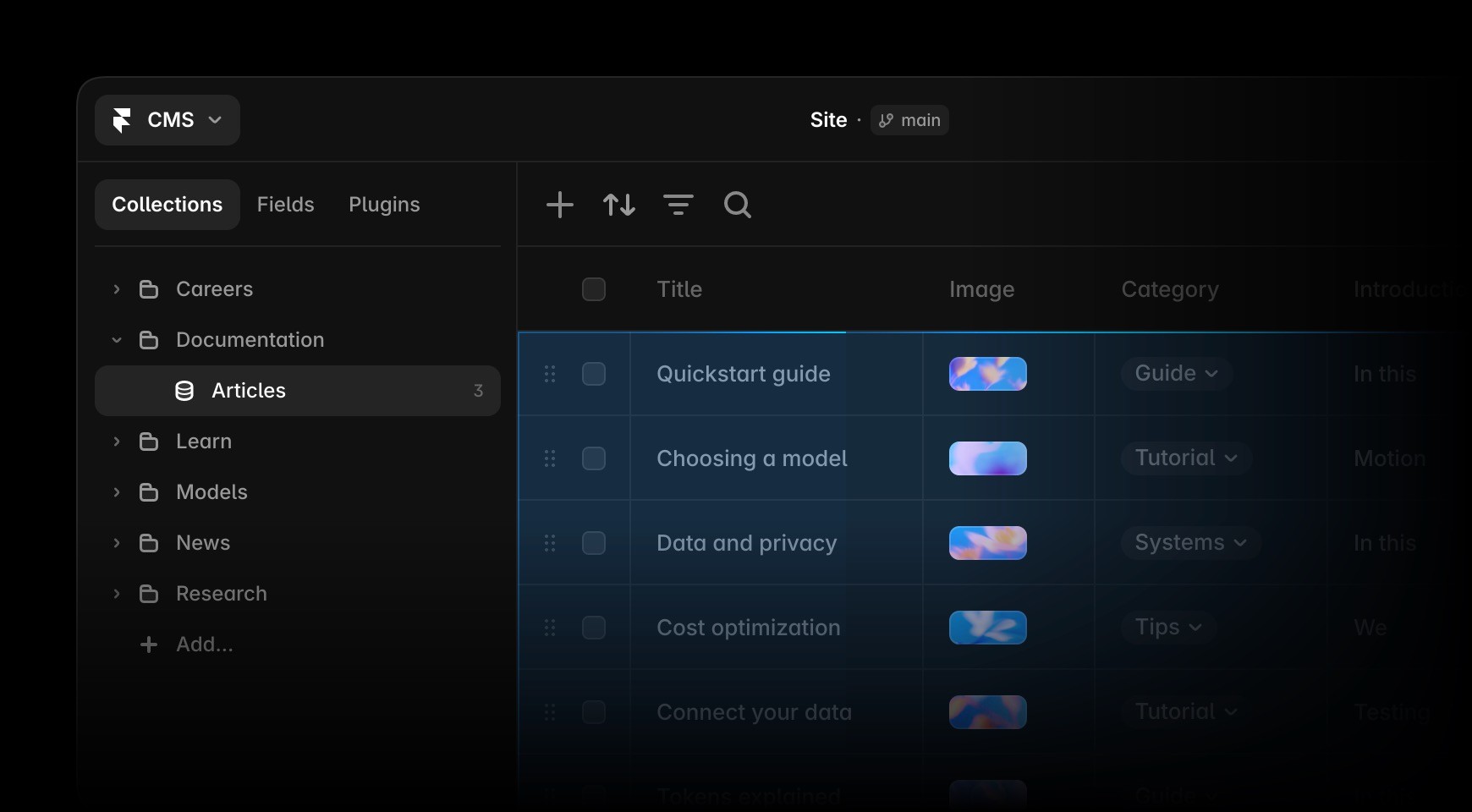This screenshot has width=1472, height=812.
Task: Click drag handle of Data and privacy row
Action: tap(550, 543)
